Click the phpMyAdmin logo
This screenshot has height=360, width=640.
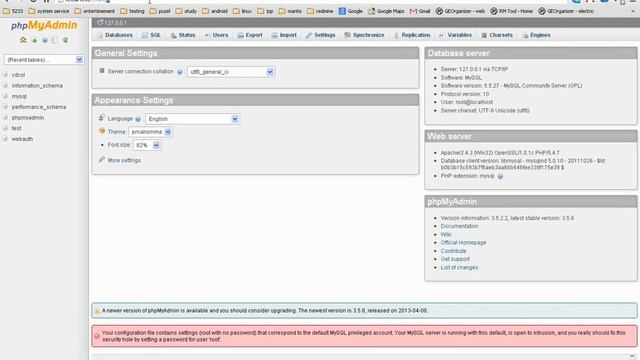point(44,26)
